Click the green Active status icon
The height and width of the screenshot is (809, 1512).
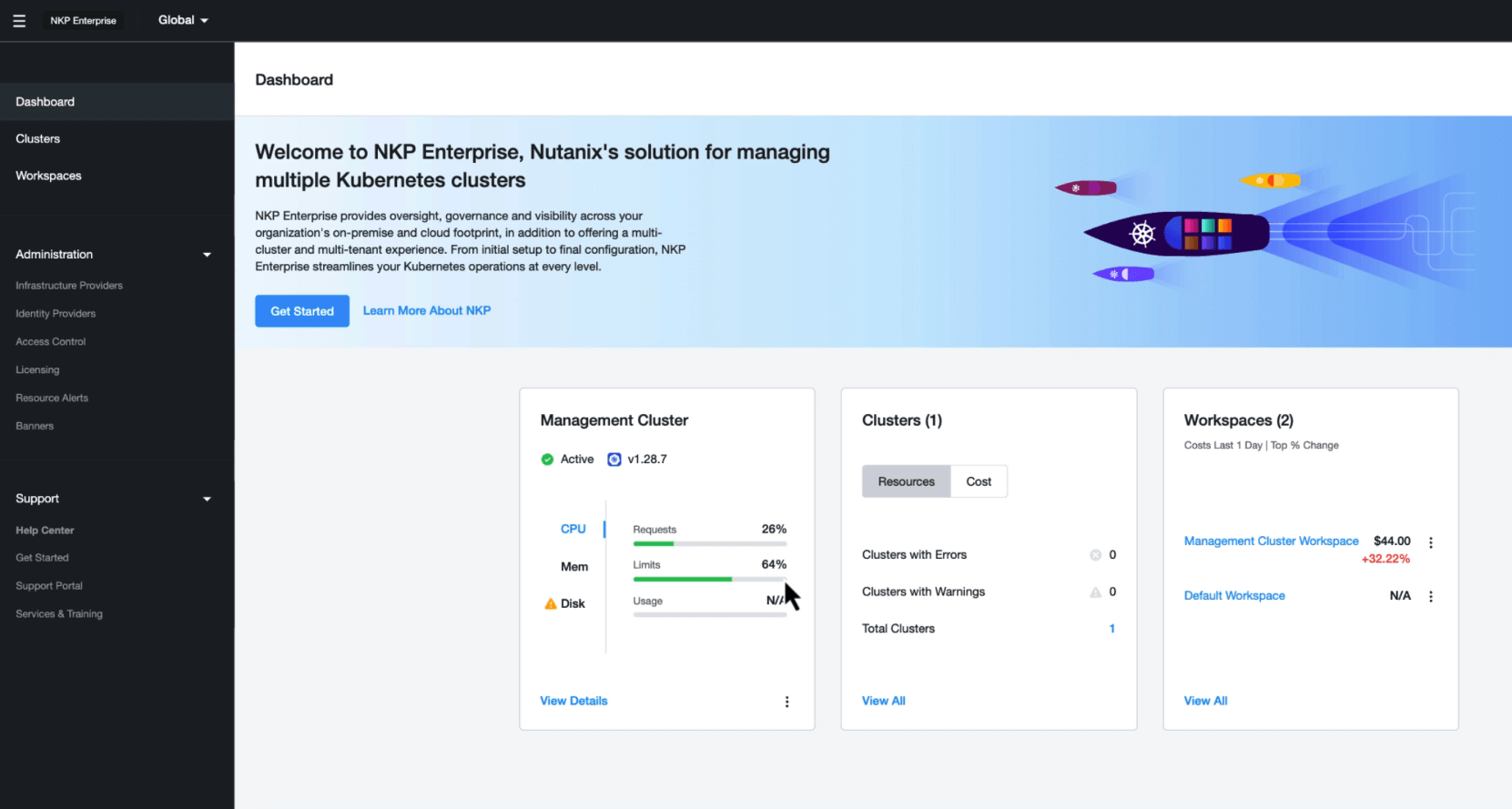547,460
